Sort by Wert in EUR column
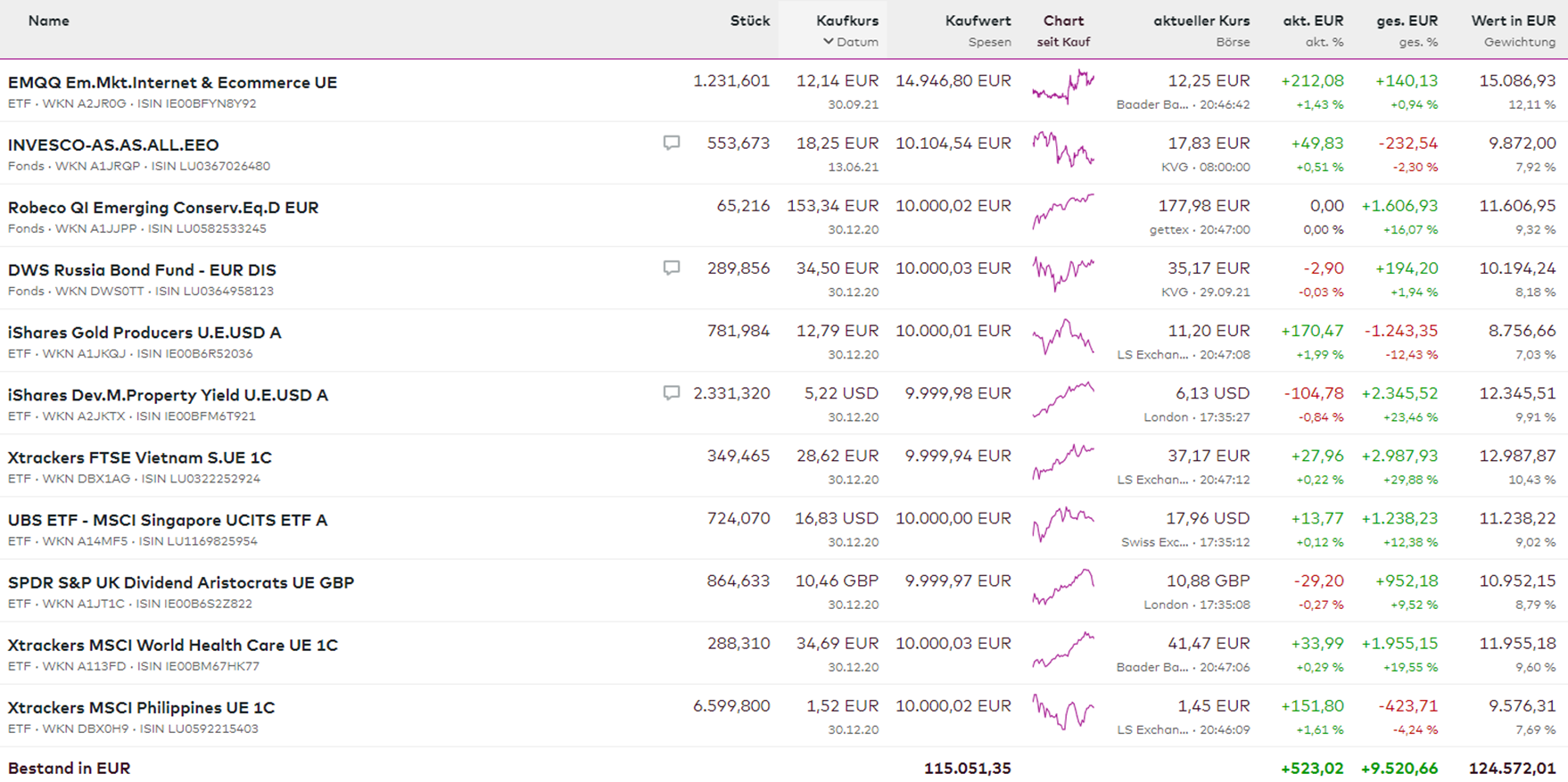 click(x=1513, y=21)
